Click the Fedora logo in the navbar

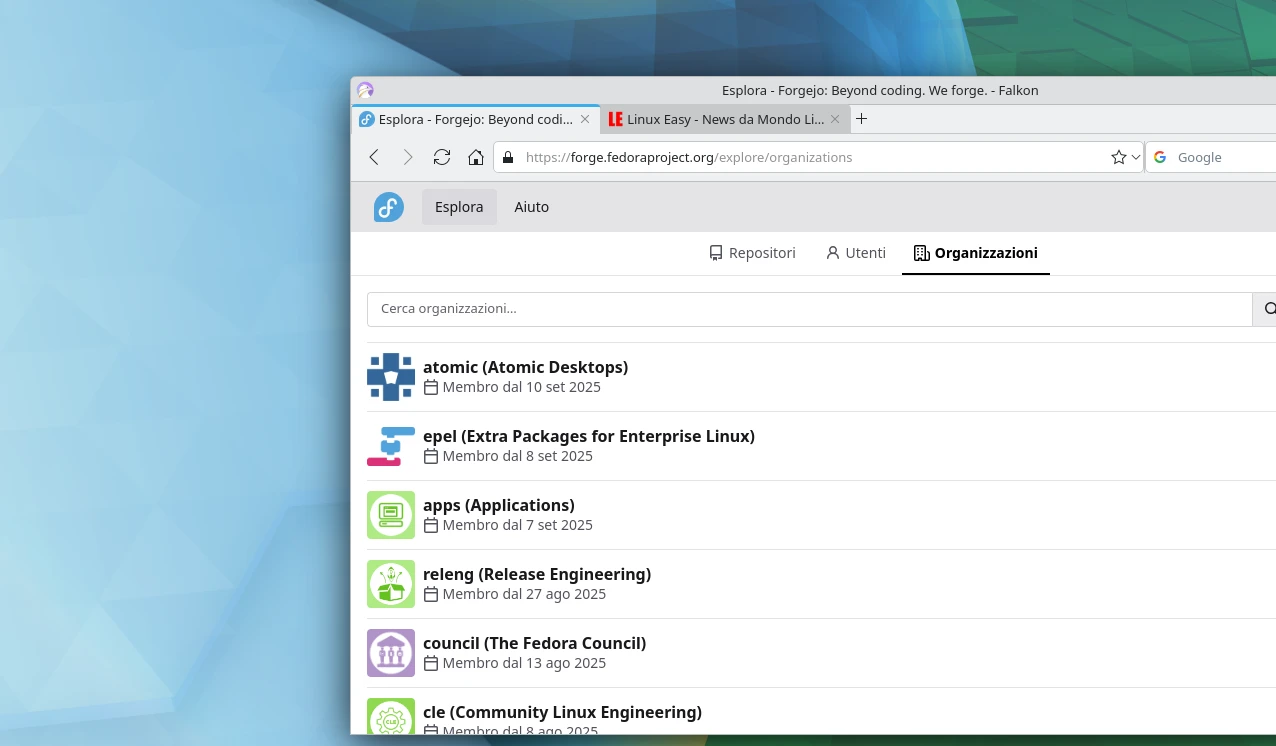pyautogui.click(x=389, y=207)
